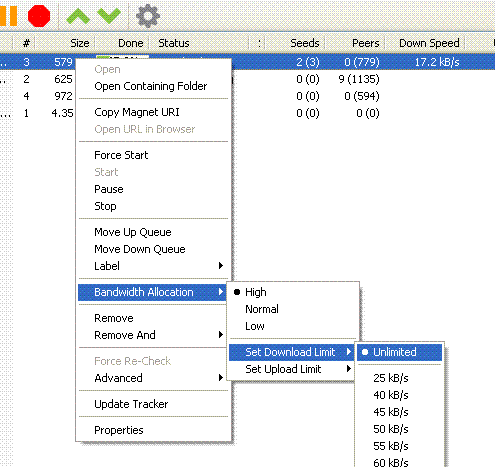498x467 pixels.
Task: Choose Open Containing Folder
Action: (151, 86)
